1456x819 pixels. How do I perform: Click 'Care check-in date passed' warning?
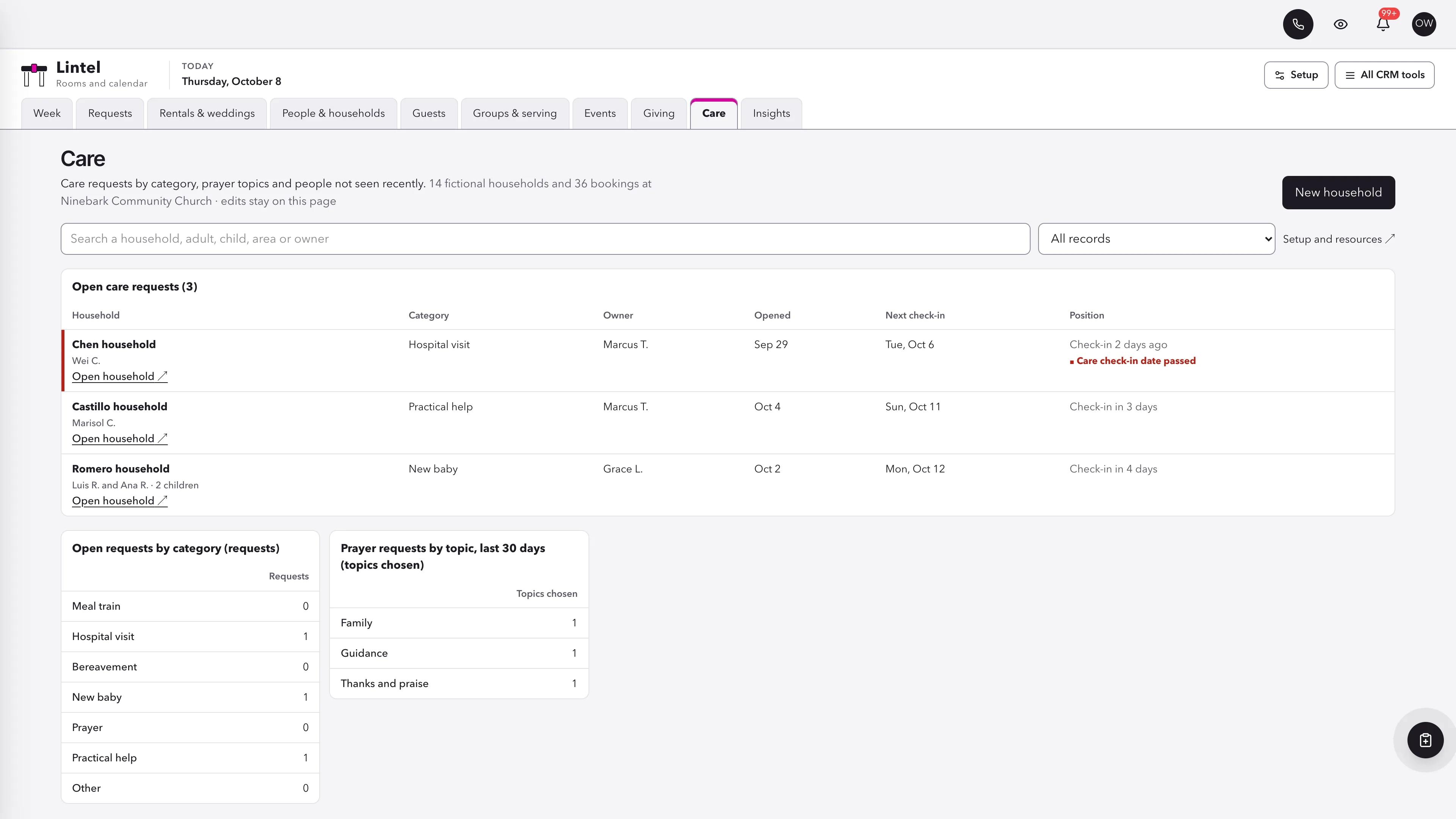click(1132, 361)
